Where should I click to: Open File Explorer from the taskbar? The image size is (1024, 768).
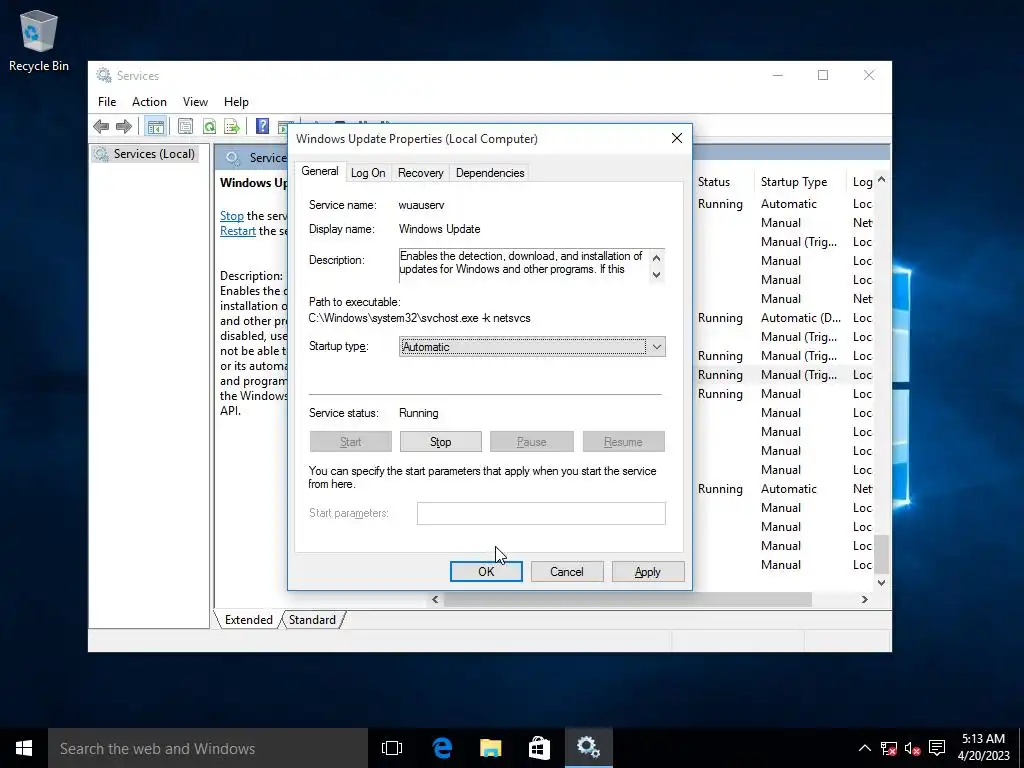490,748
